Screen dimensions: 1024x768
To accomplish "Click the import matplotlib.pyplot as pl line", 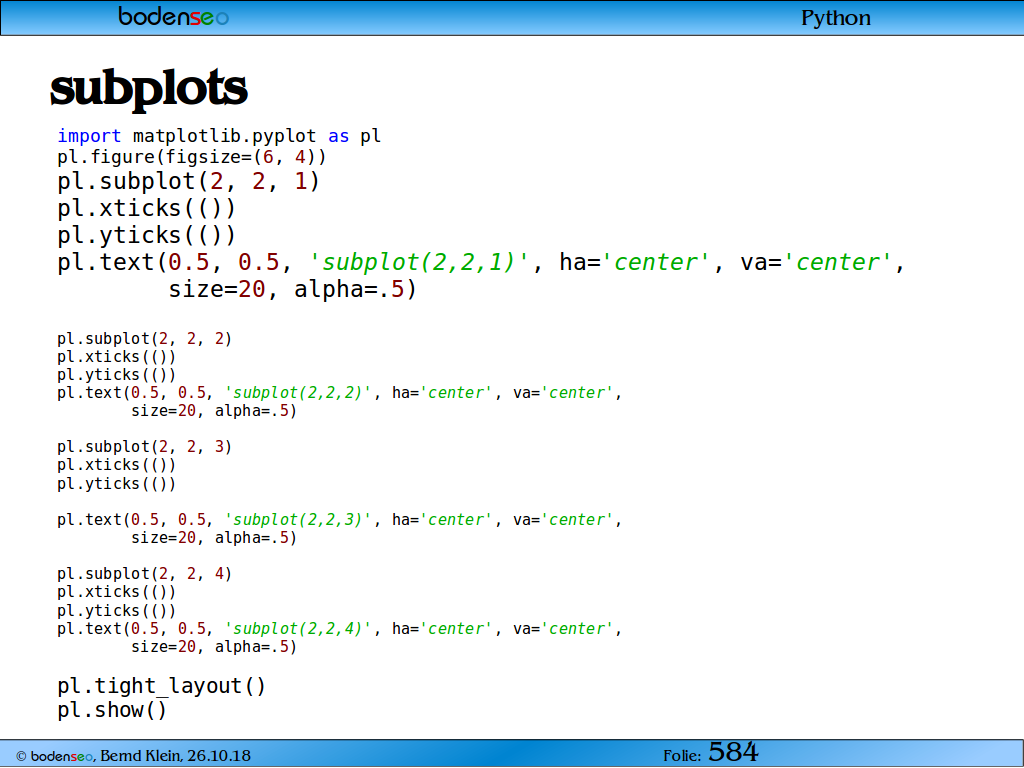I will click(219, 136).
